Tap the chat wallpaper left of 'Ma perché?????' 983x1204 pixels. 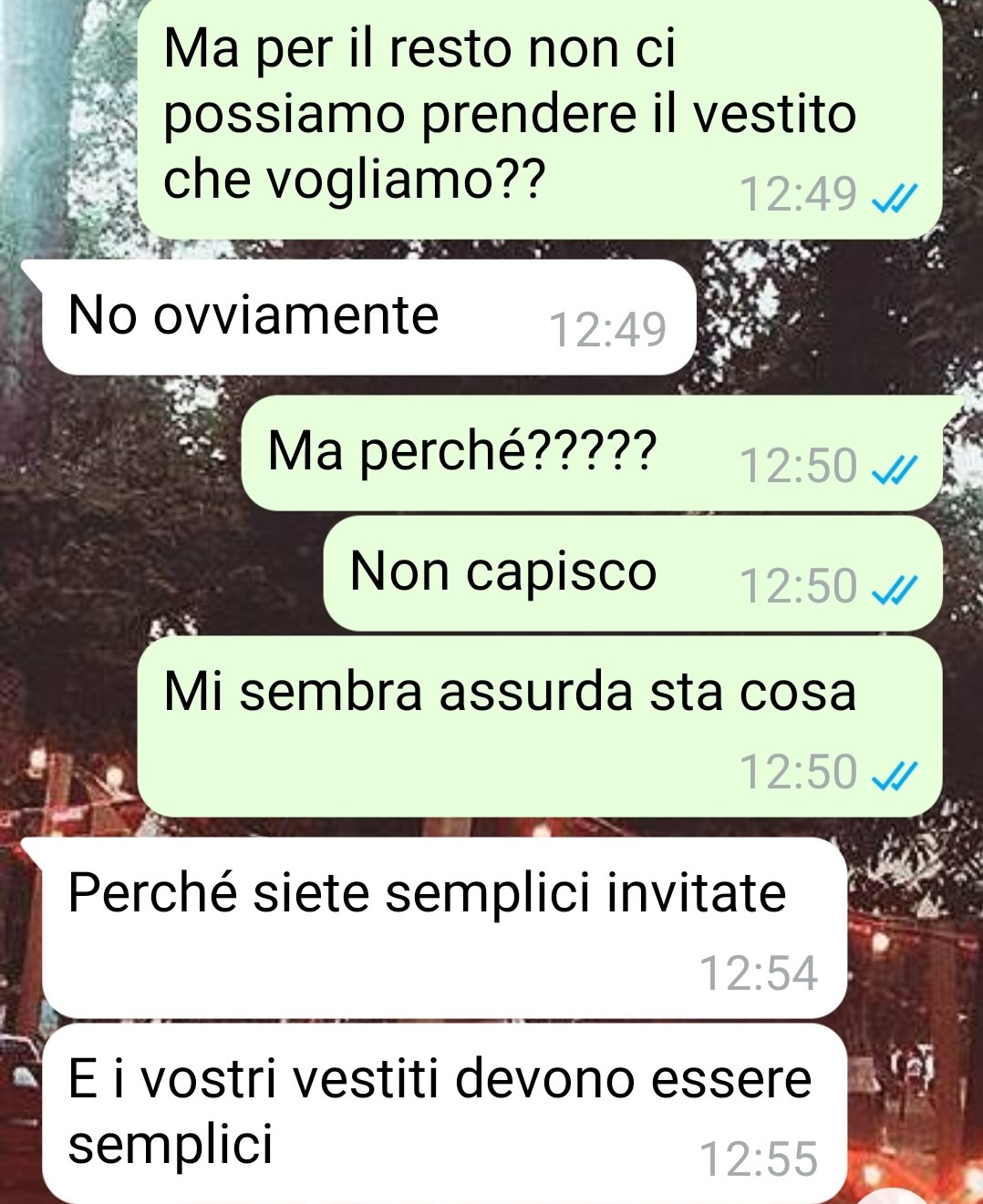pyautogui.click(x=119, y=453)
